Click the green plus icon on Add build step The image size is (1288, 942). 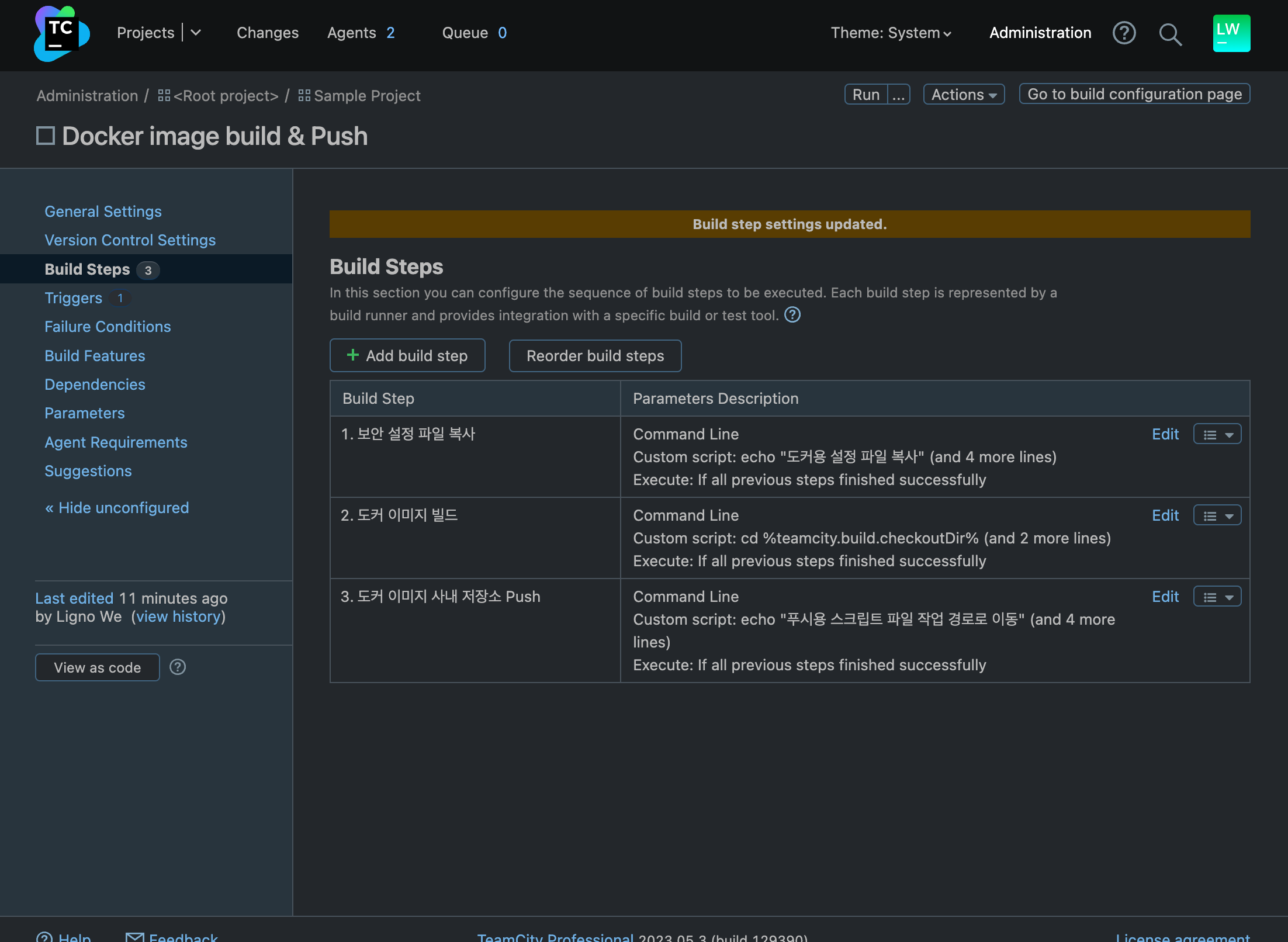pyautogui.click(x=352, y=355)
